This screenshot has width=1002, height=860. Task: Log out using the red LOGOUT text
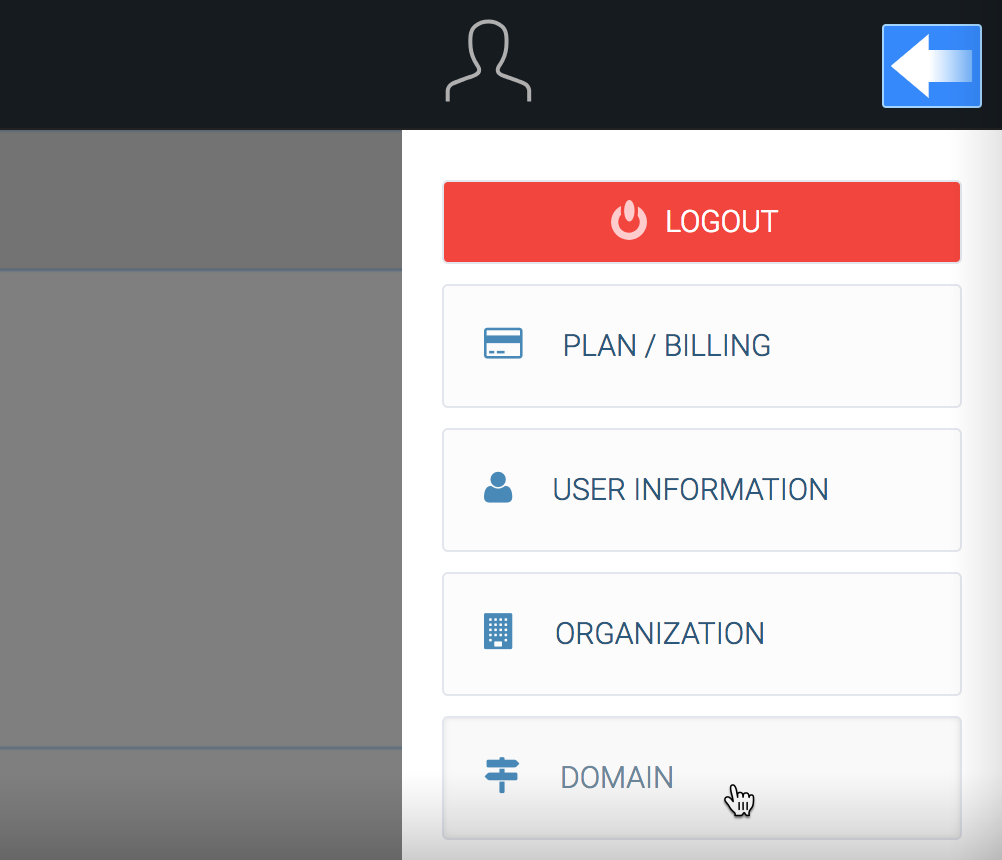point(721,221)
